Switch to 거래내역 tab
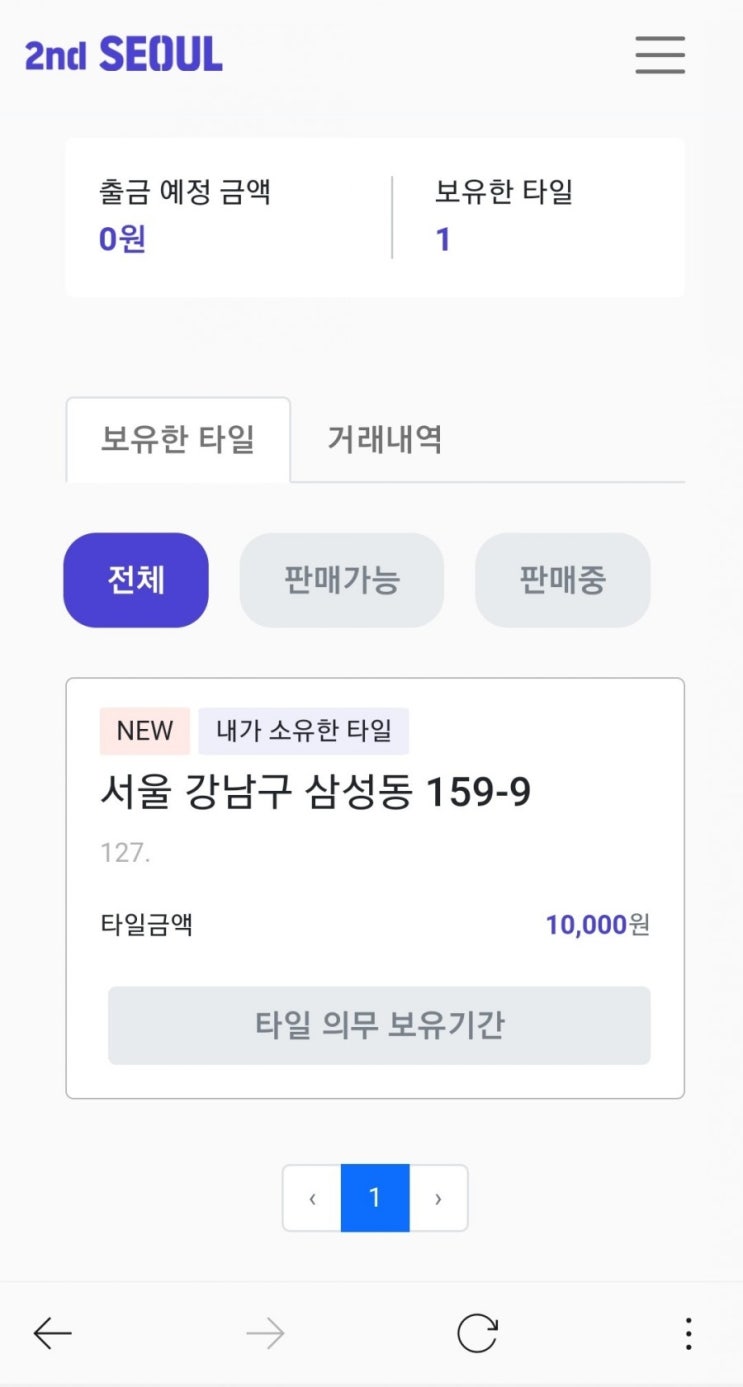The width and height of the screenshot is (743, 1387). tap(385, 440)
